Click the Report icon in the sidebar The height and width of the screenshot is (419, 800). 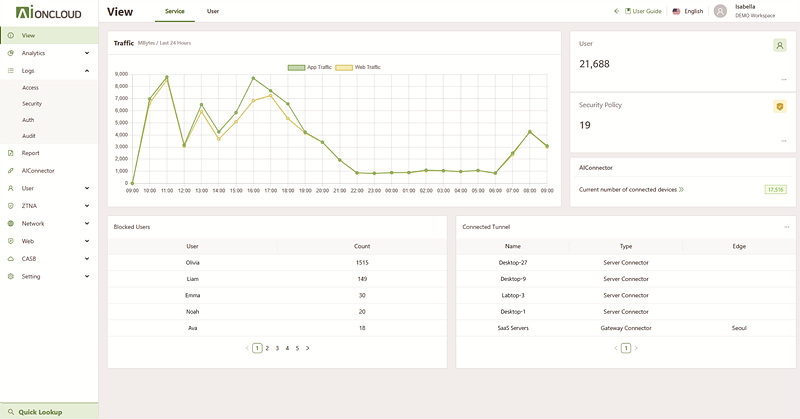(x=10, y=153)
